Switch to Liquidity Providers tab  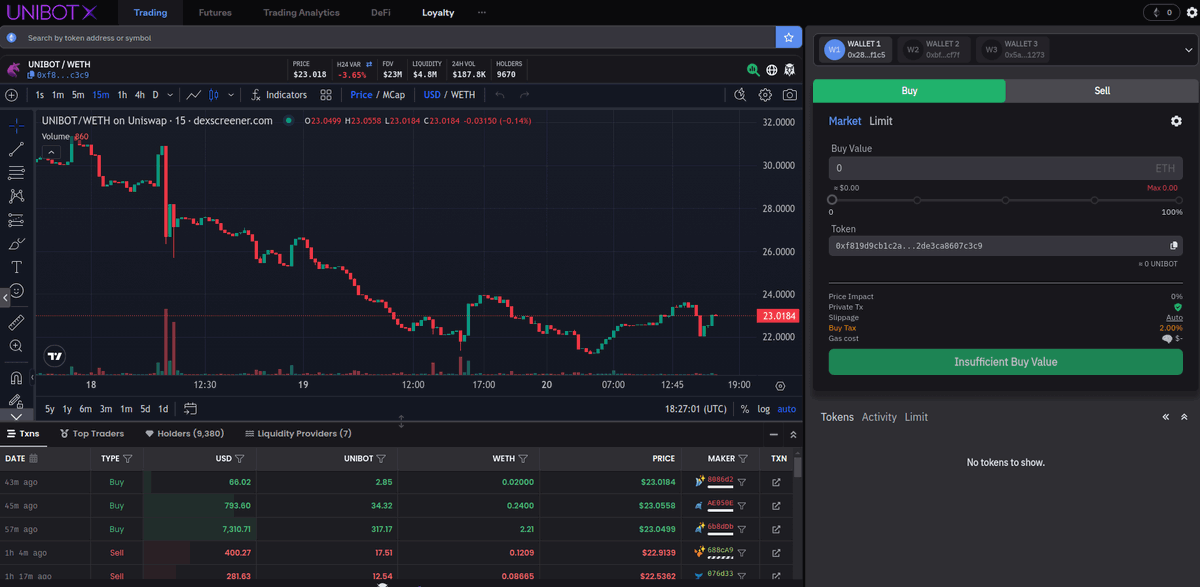(x=298, y=434)
